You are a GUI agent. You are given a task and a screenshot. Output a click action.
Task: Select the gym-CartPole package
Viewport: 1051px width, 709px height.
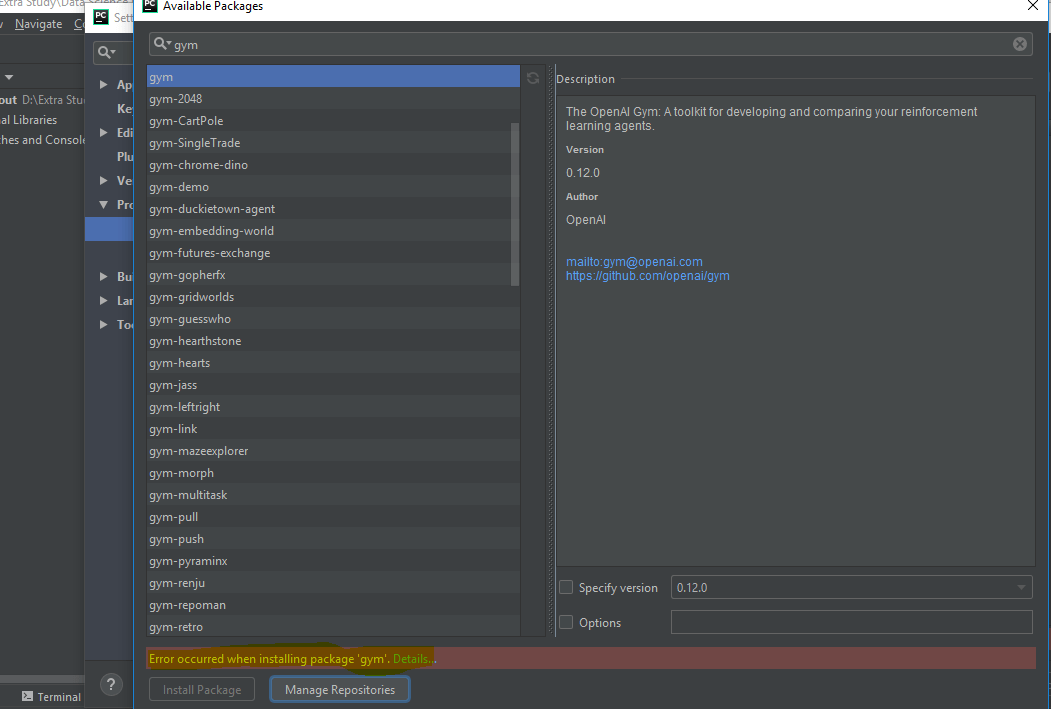point(186,120)
